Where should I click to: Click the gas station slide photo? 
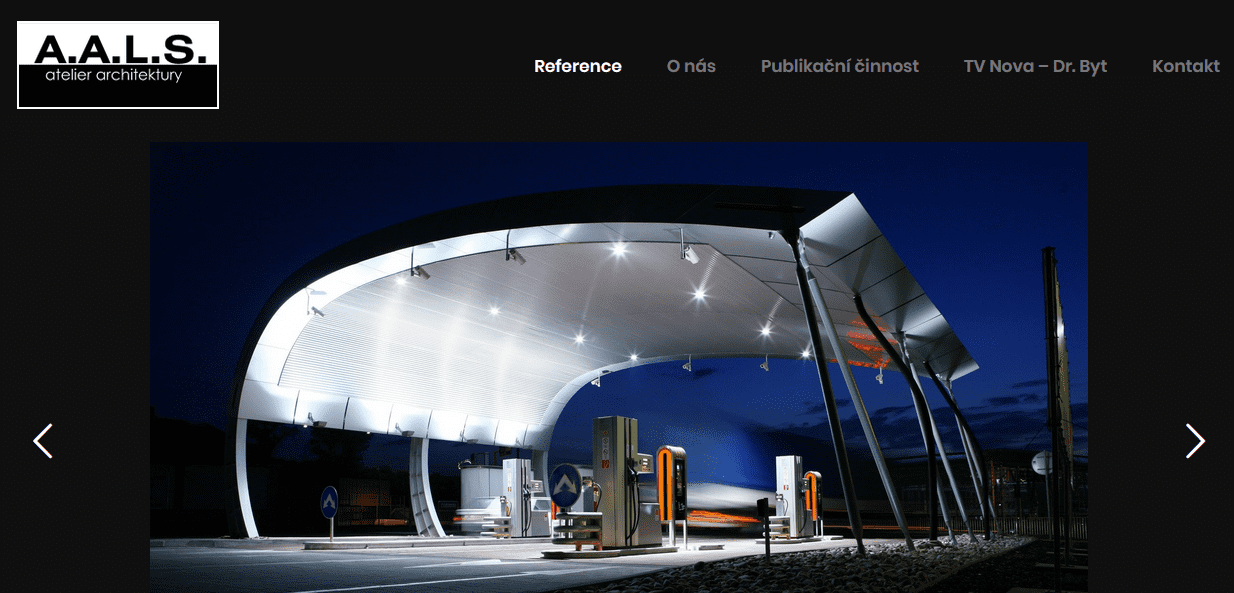(x=619, y=367)
